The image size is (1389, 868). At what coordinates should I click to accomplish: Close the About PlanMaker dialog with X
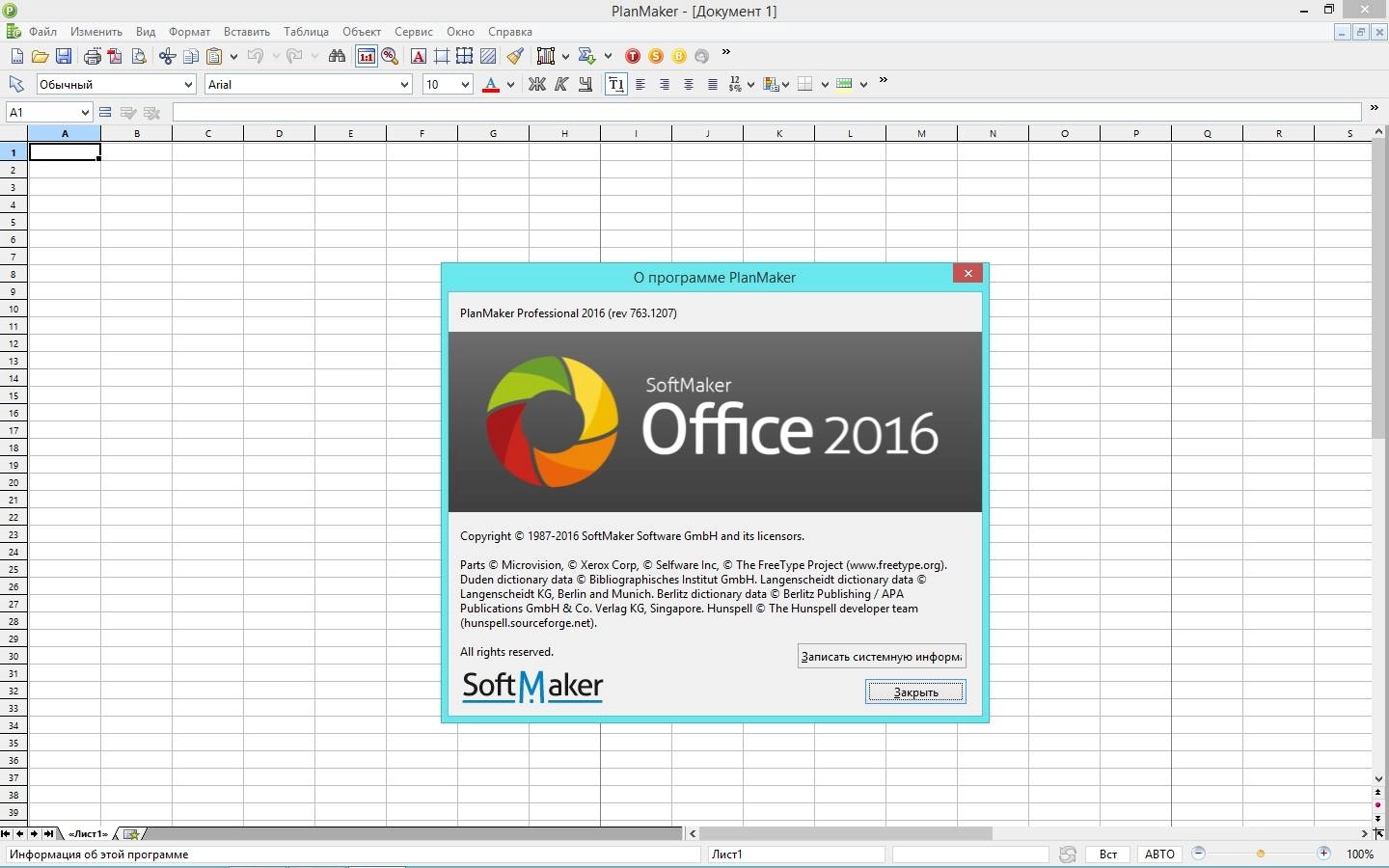[967, 273]
